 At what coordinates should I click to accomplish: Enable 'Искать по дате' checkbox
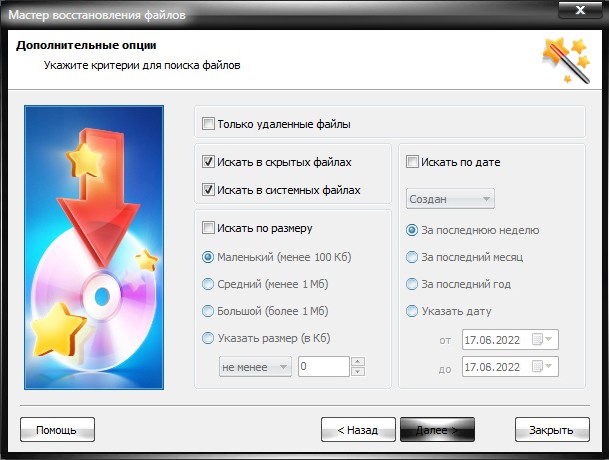pos(412,162)
